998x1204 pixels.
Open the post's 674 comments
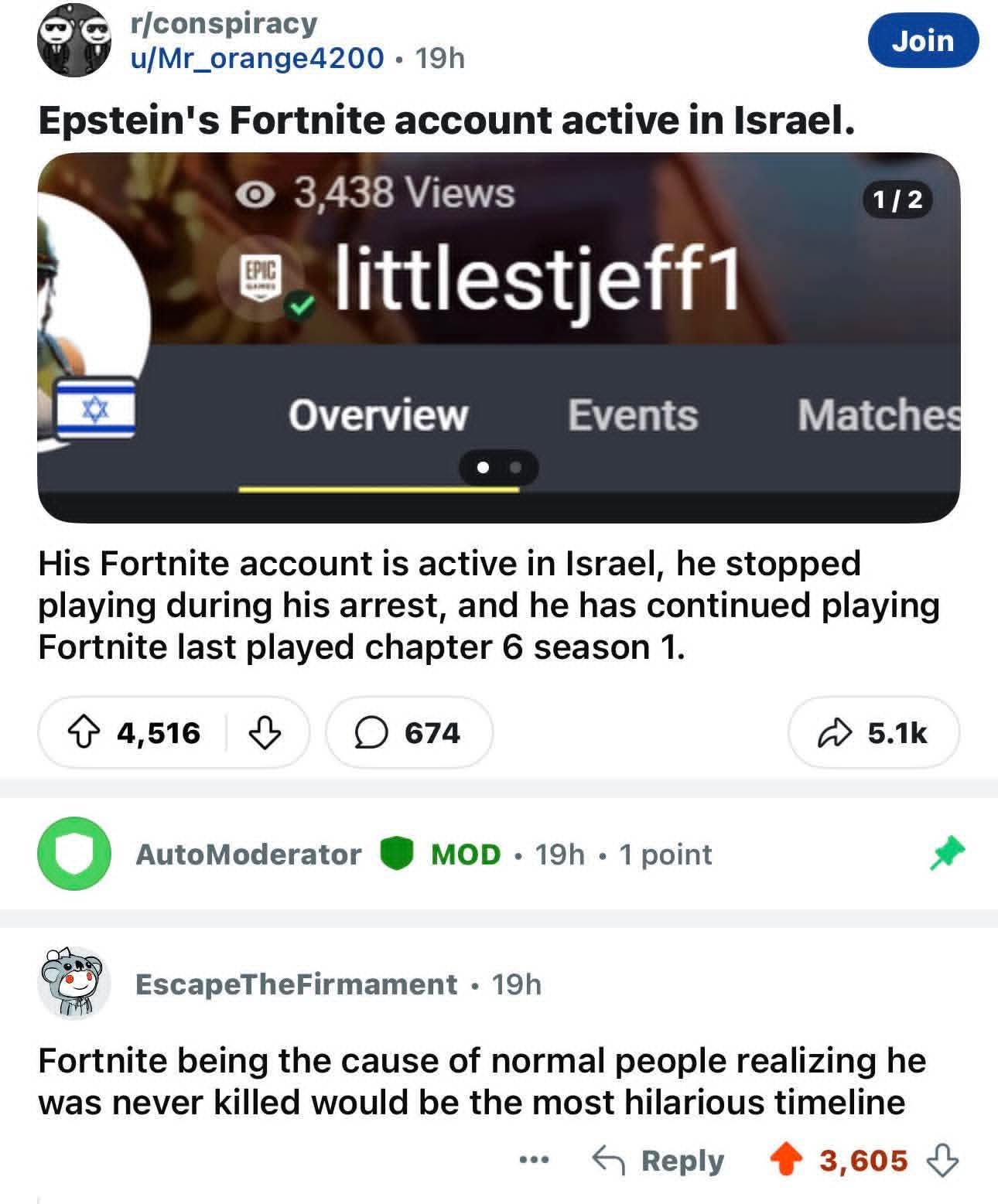(408, 732)
